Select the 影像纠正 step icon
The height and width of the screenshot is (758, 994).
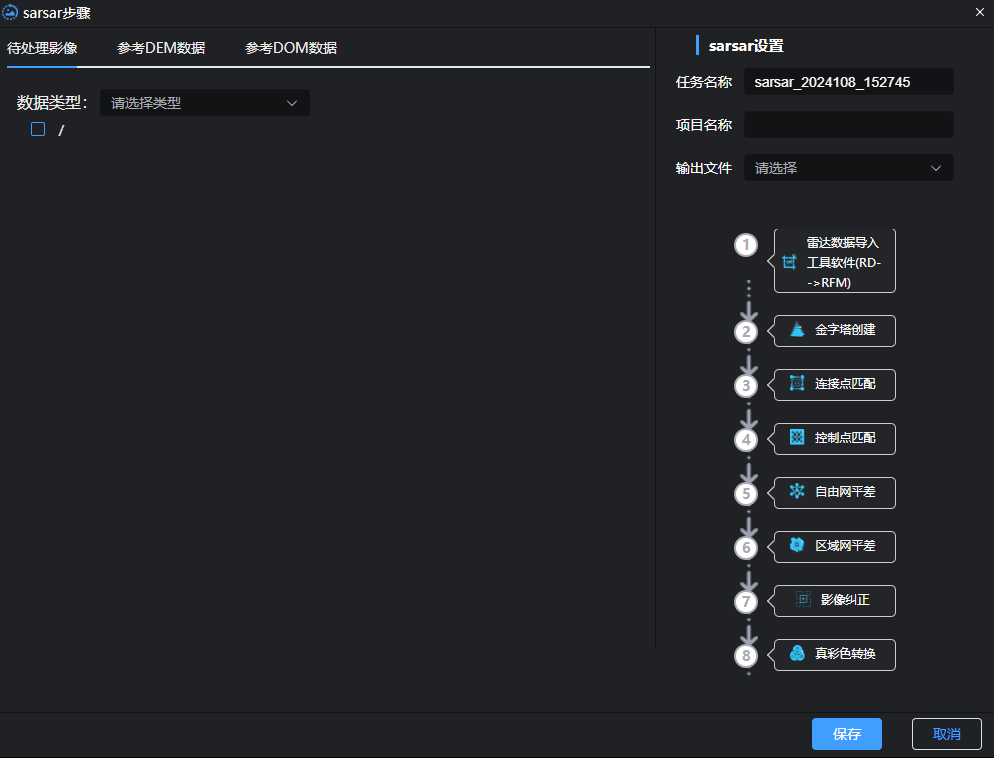click(803, 600)
